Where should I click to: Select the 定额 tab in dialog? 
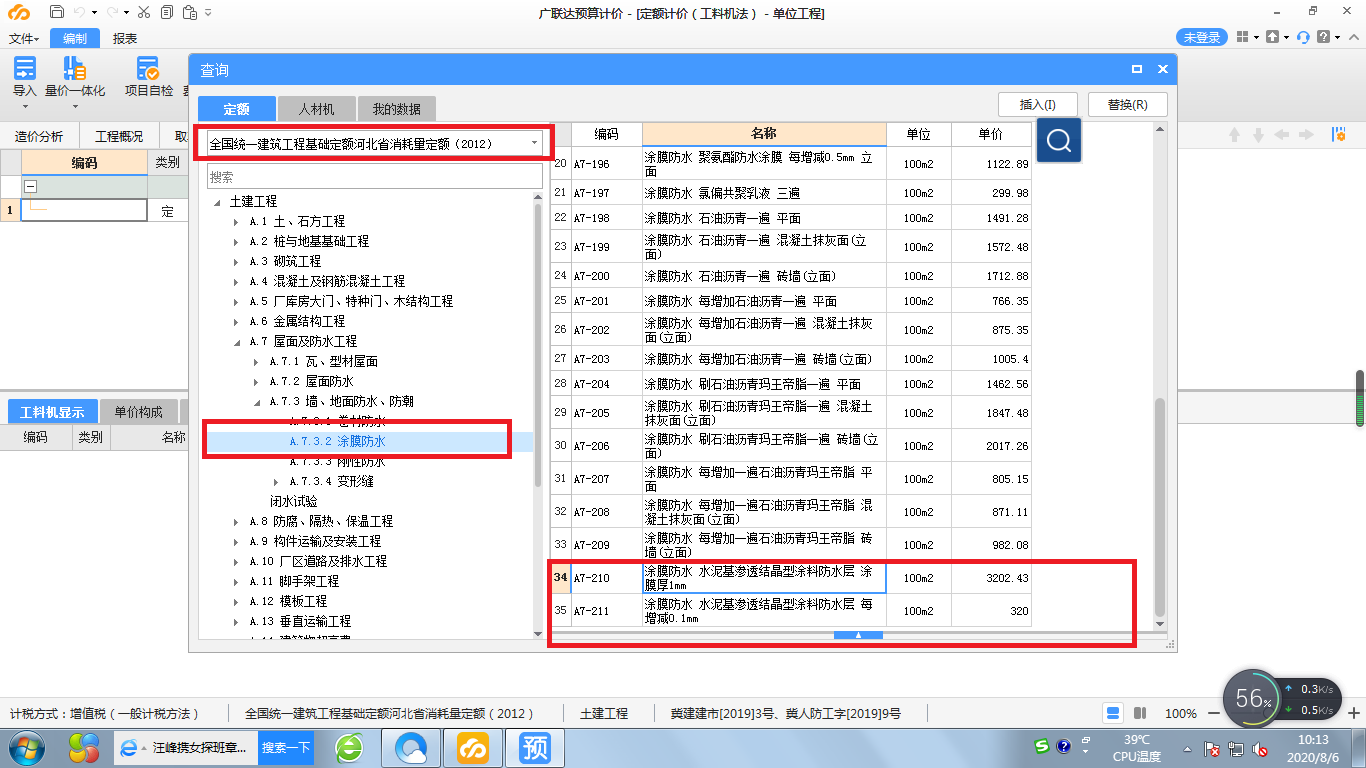click(236, 109)
